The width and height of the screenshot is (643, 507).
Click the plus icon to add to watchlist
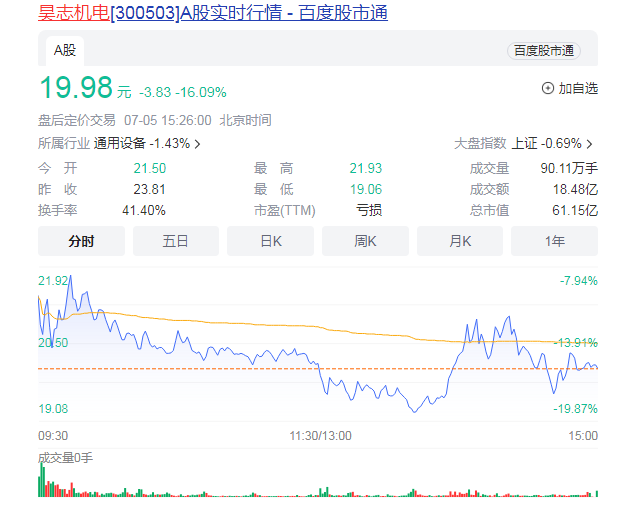pyautogui.click(x=547, y=88)
